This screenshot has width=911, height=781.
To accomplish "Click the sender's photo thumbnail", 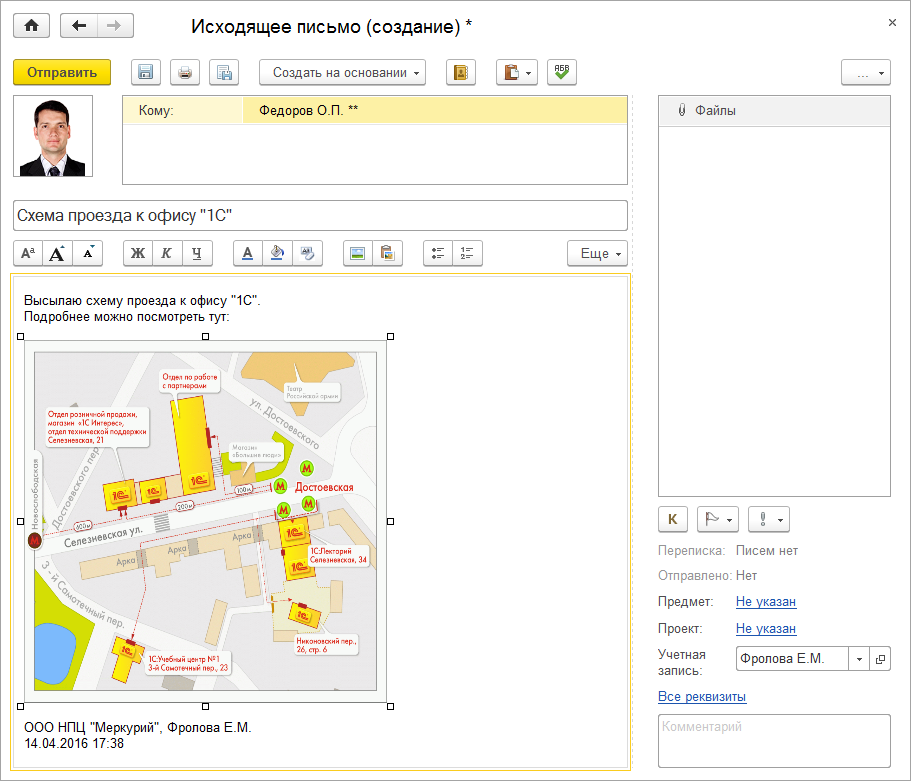I will [x=53, y=136].
